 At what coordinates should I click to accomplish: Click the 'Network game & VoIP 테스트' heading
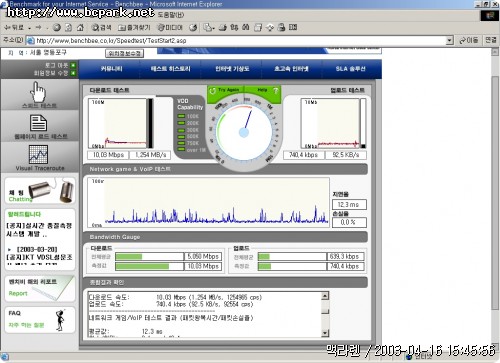tap(130, 169)
